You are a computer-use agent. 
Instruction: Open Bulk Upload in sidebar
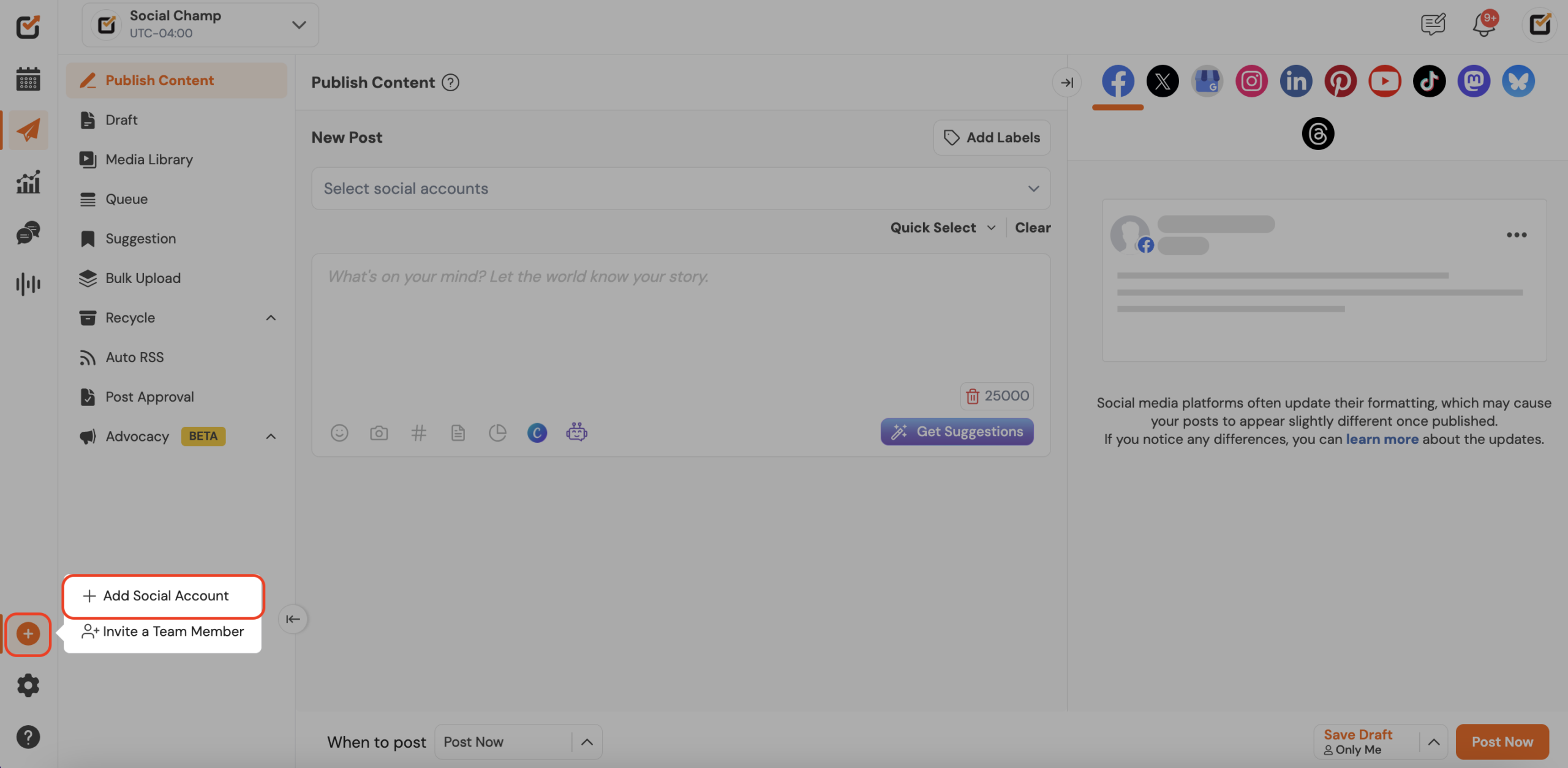[143, 278]
